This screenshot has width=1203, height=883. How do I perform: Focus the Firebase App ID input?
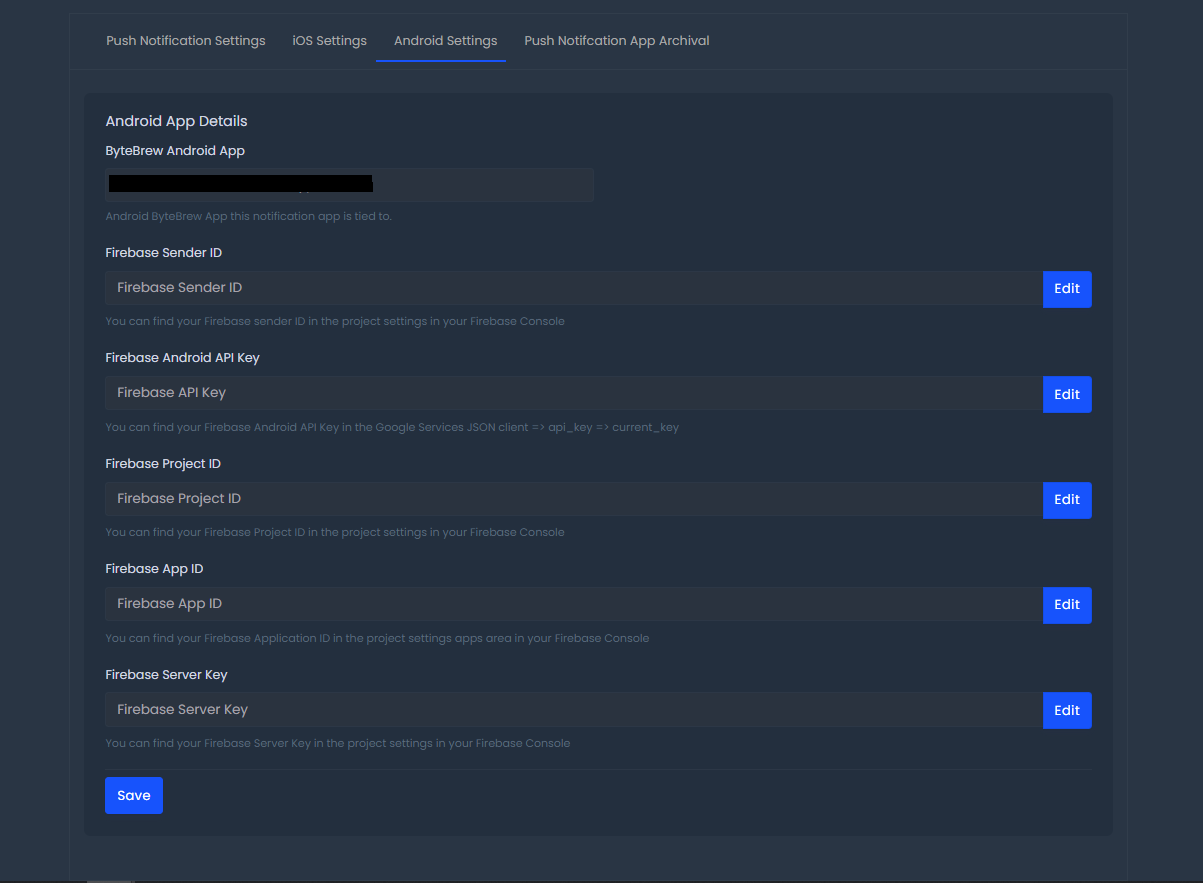point(574,604)
